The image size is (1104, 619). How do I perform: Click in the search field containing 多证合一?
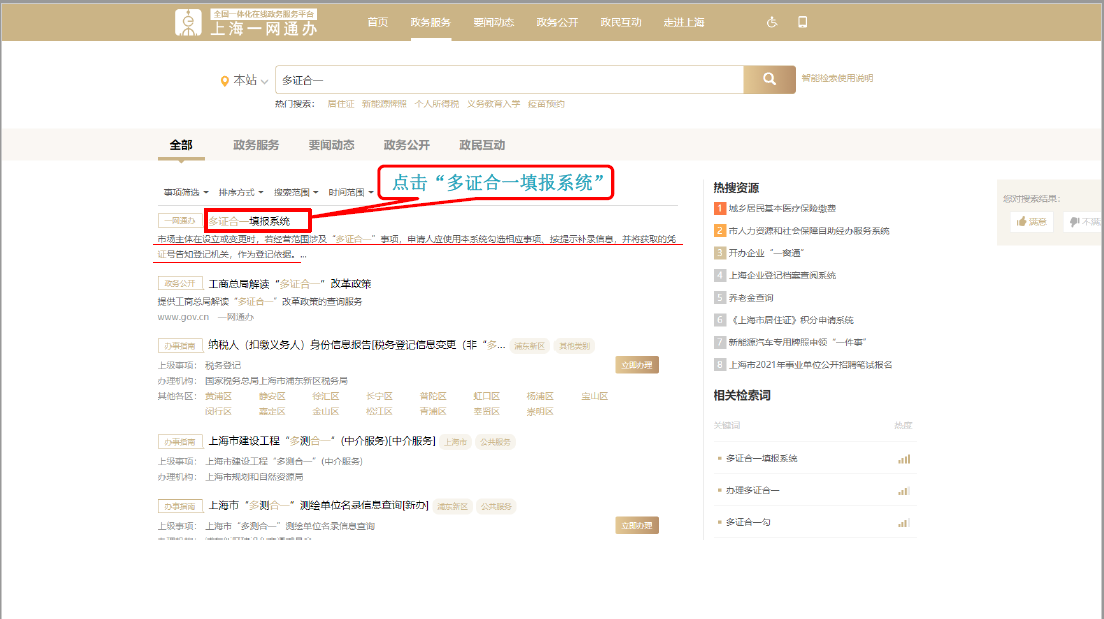(508, 80)
